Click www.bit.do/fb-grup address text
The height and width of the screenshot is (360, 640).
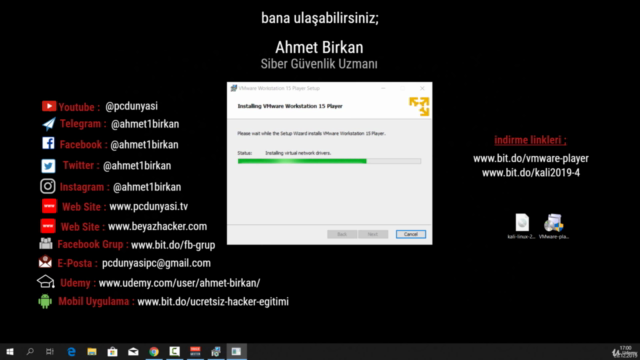point(173,245)
